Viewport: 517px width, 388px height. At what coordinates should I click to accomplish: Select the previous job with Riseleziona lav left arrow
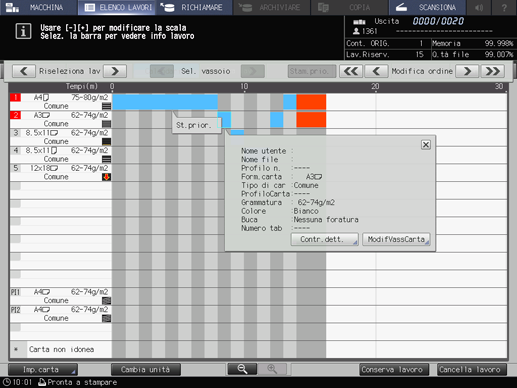[x=24, y=71]
